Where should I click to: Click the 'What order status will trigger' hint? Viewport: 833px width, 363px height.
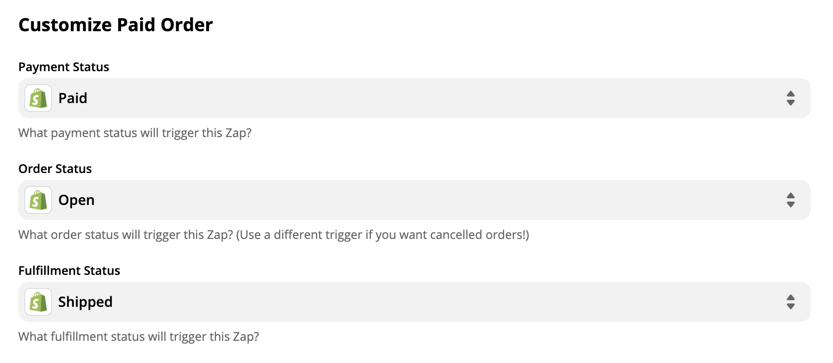tap(125, 234)
